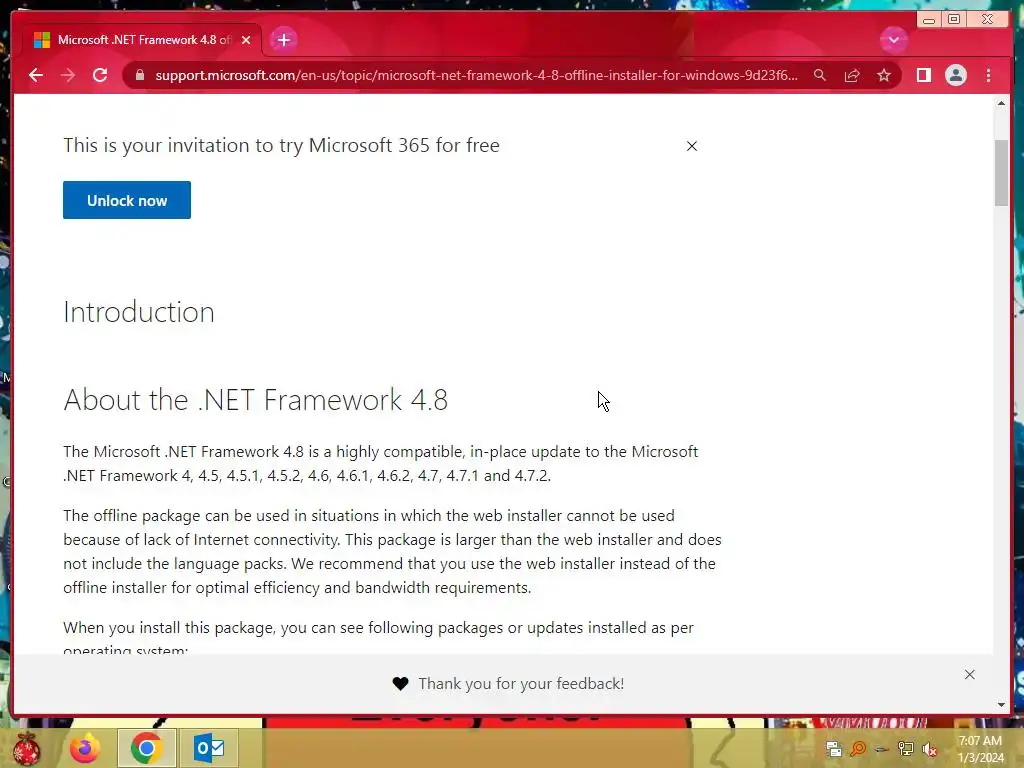Click the About the .NET Framework 4.8 heading

pos(255,400)
